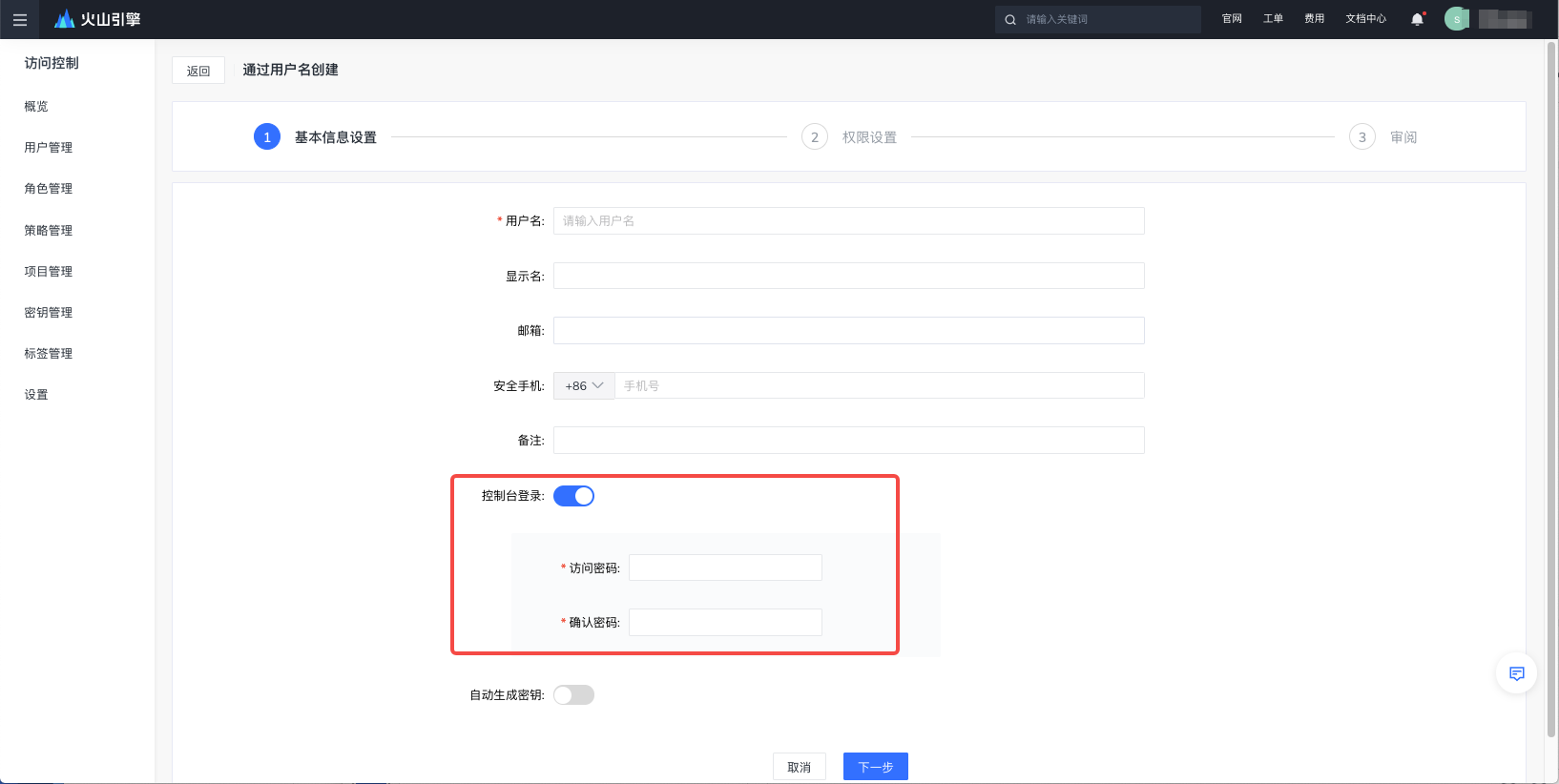Open the user avatar menu

[1456, 19]
